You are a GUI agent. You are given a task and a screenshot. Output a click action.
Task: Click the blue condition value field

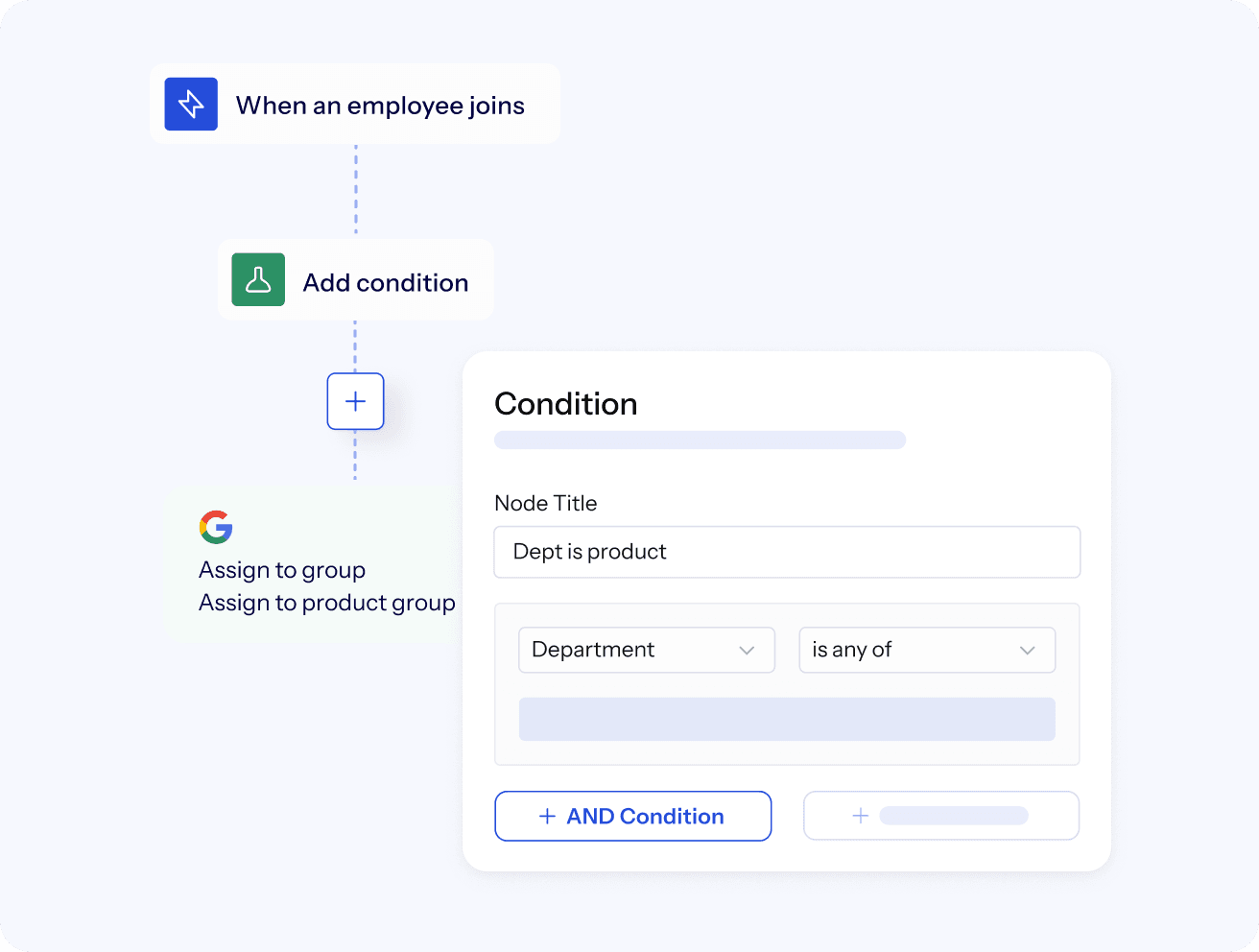[787, 719]
